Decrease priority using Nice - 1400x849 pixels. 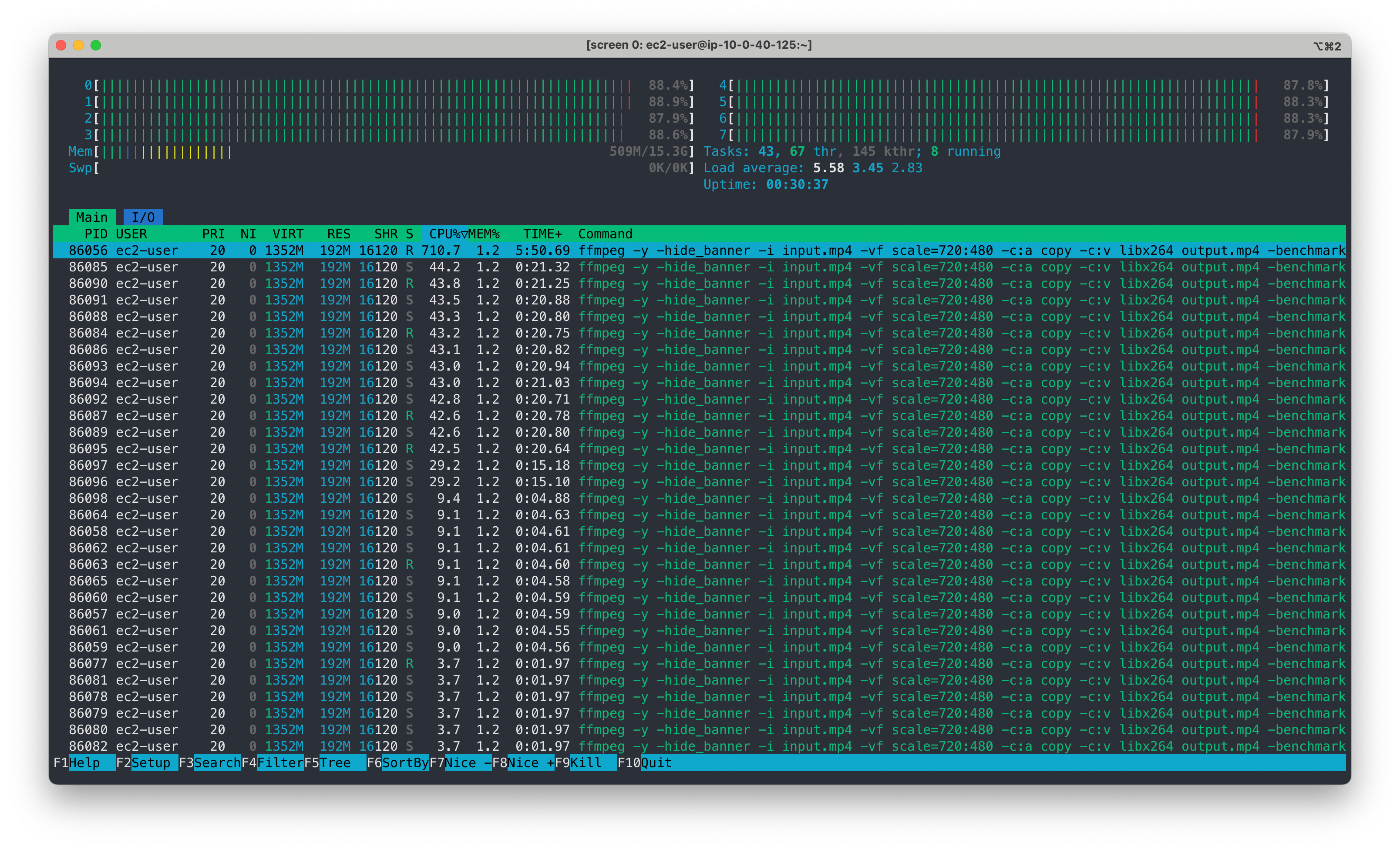click(460, 762)
